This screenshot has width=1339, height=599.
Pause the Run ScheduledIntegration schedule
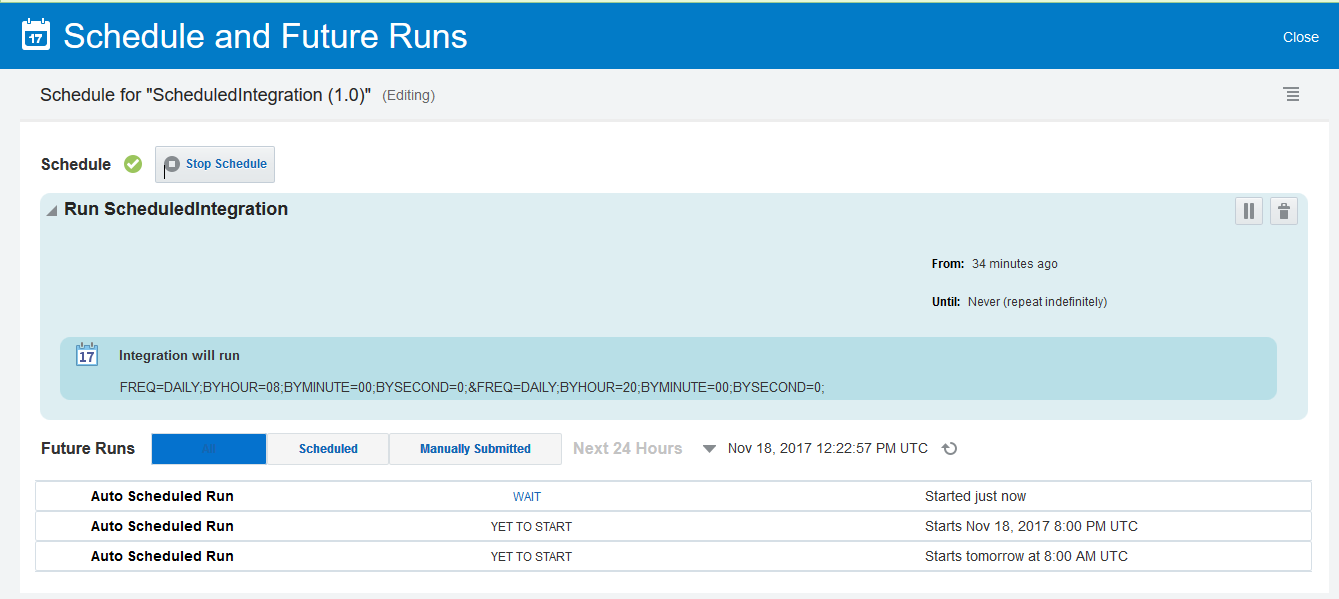coord(1248,211)
